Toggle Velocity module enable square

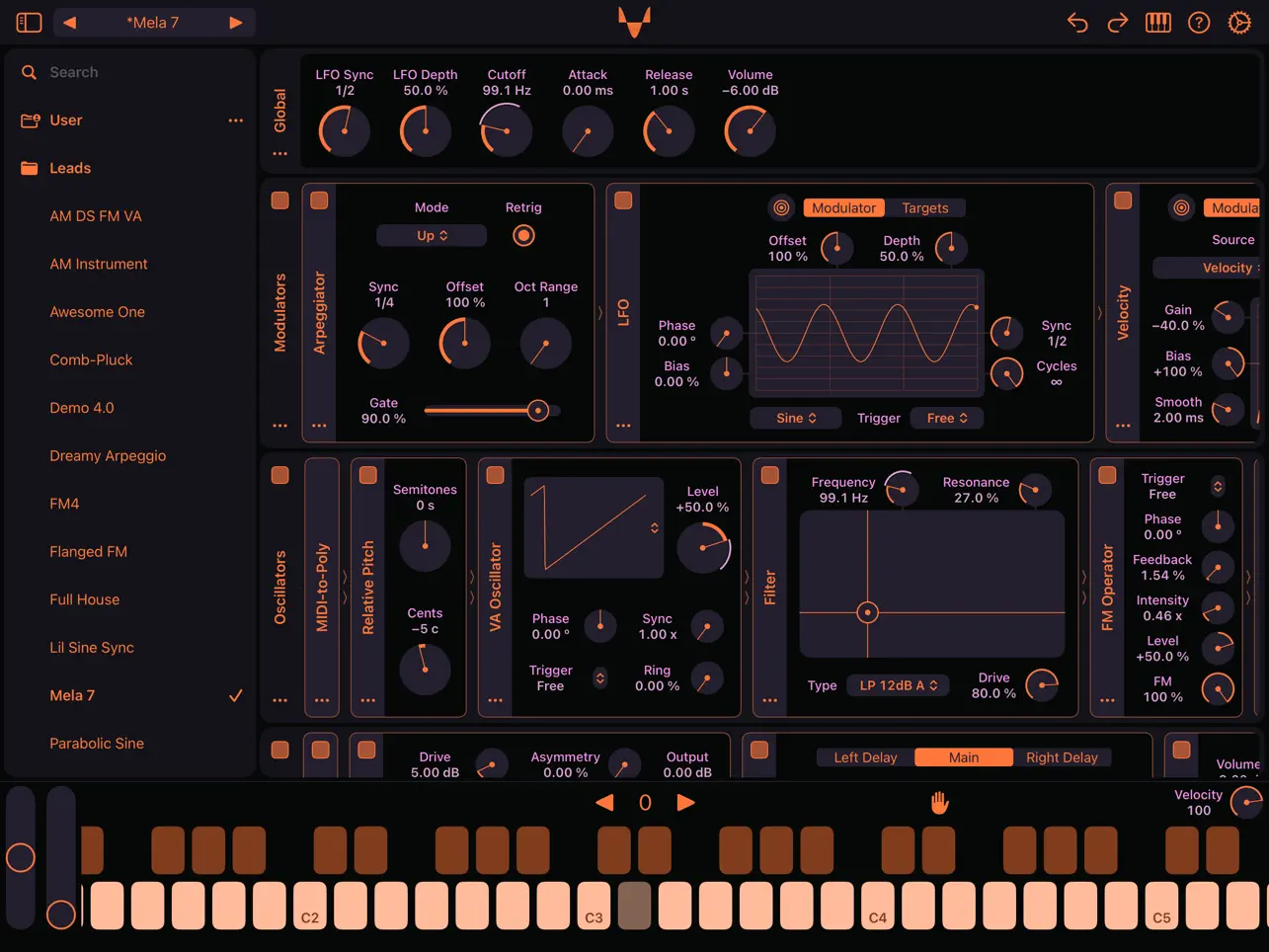1123,200
